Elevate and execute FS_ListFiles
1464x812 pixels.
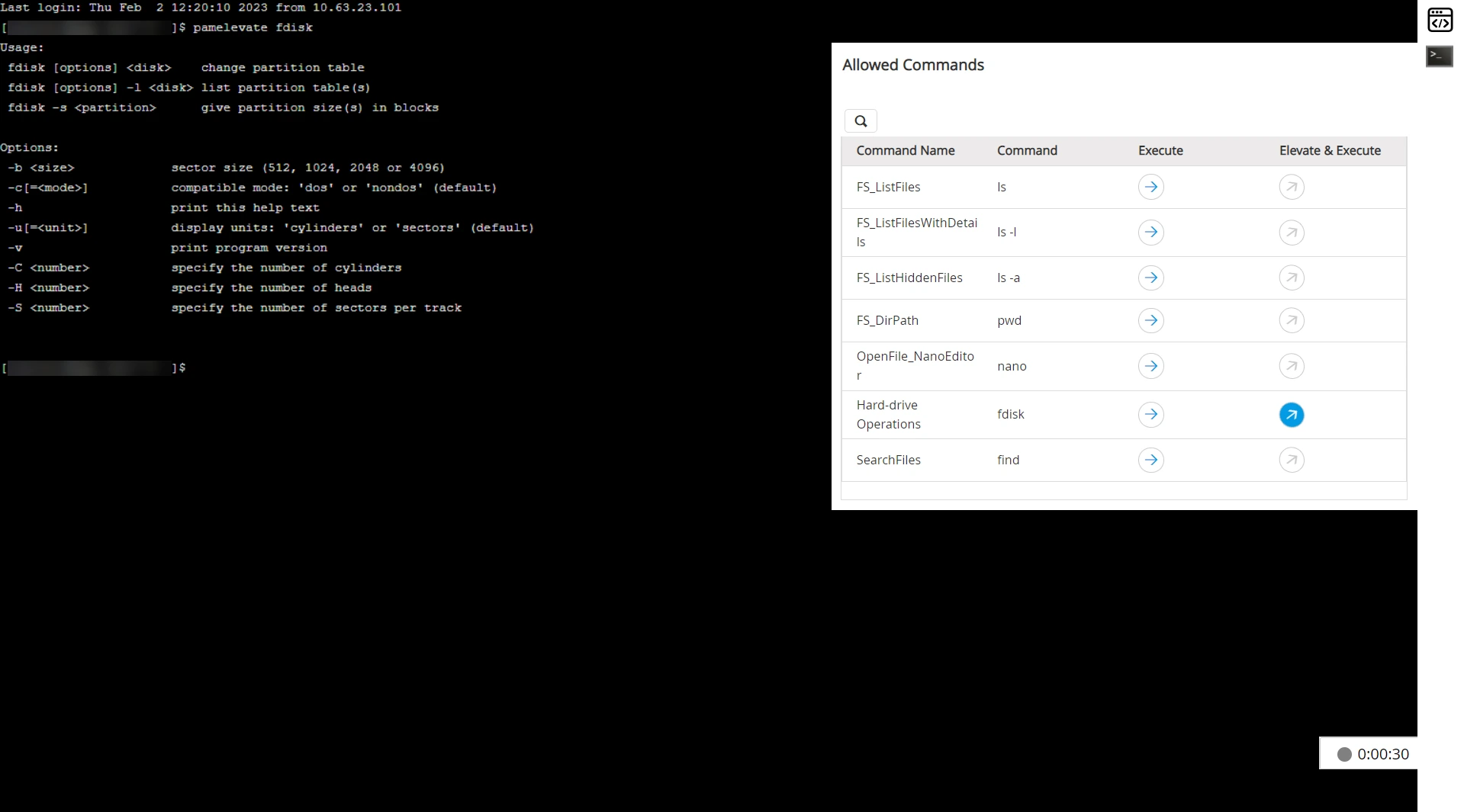coord(1292,187)
